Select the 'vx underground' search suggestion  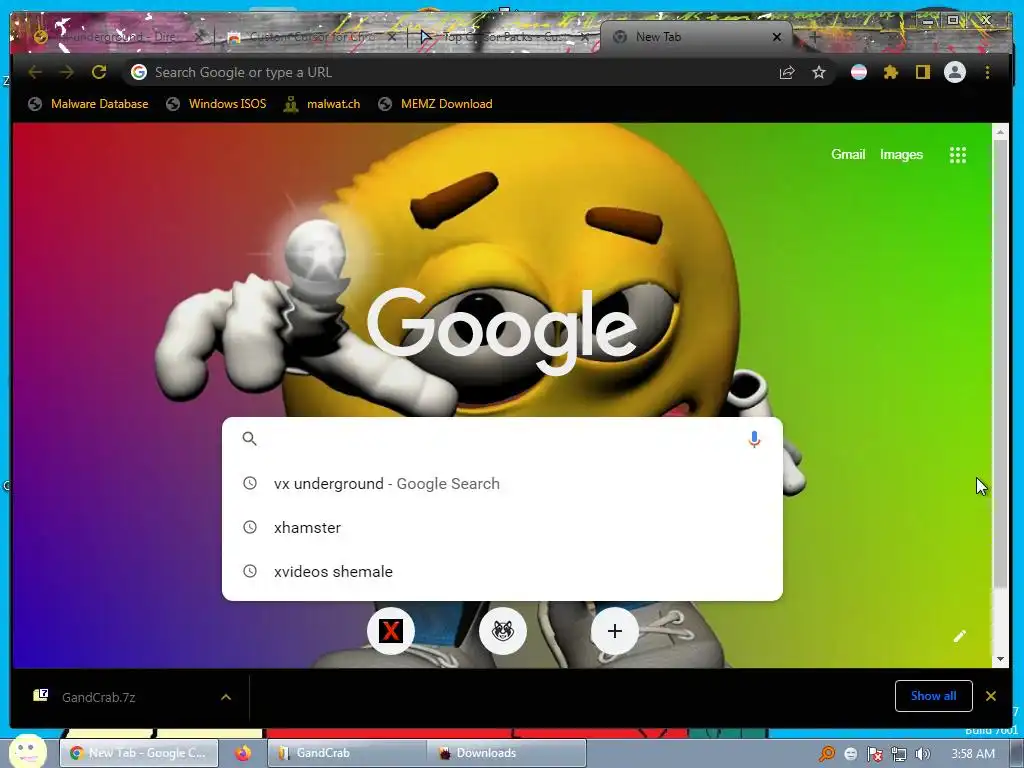point(502,484)
